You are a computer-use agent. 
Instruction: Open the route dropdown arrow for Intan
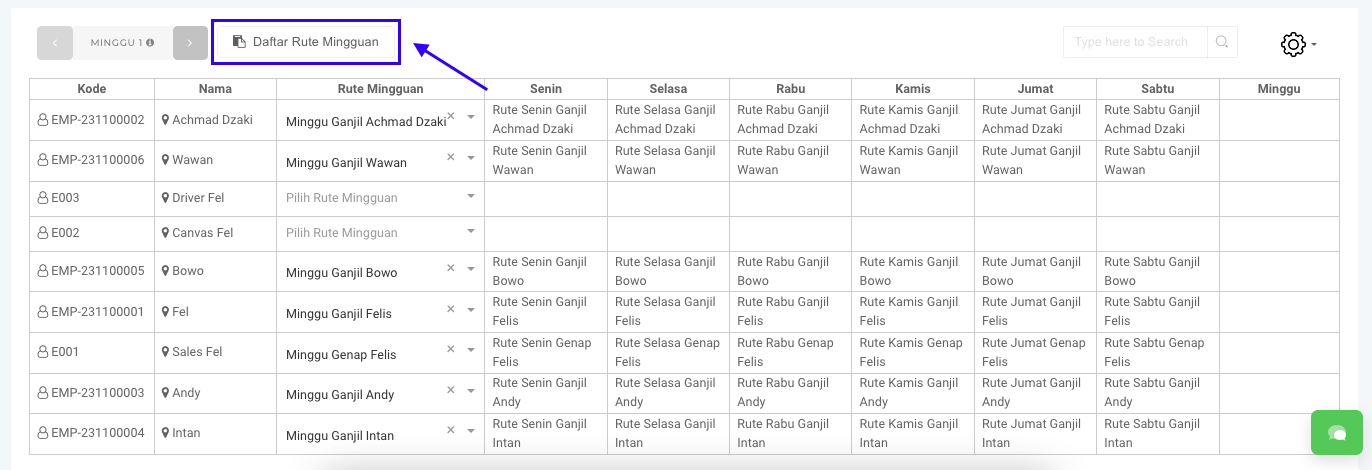click(471, 431)
